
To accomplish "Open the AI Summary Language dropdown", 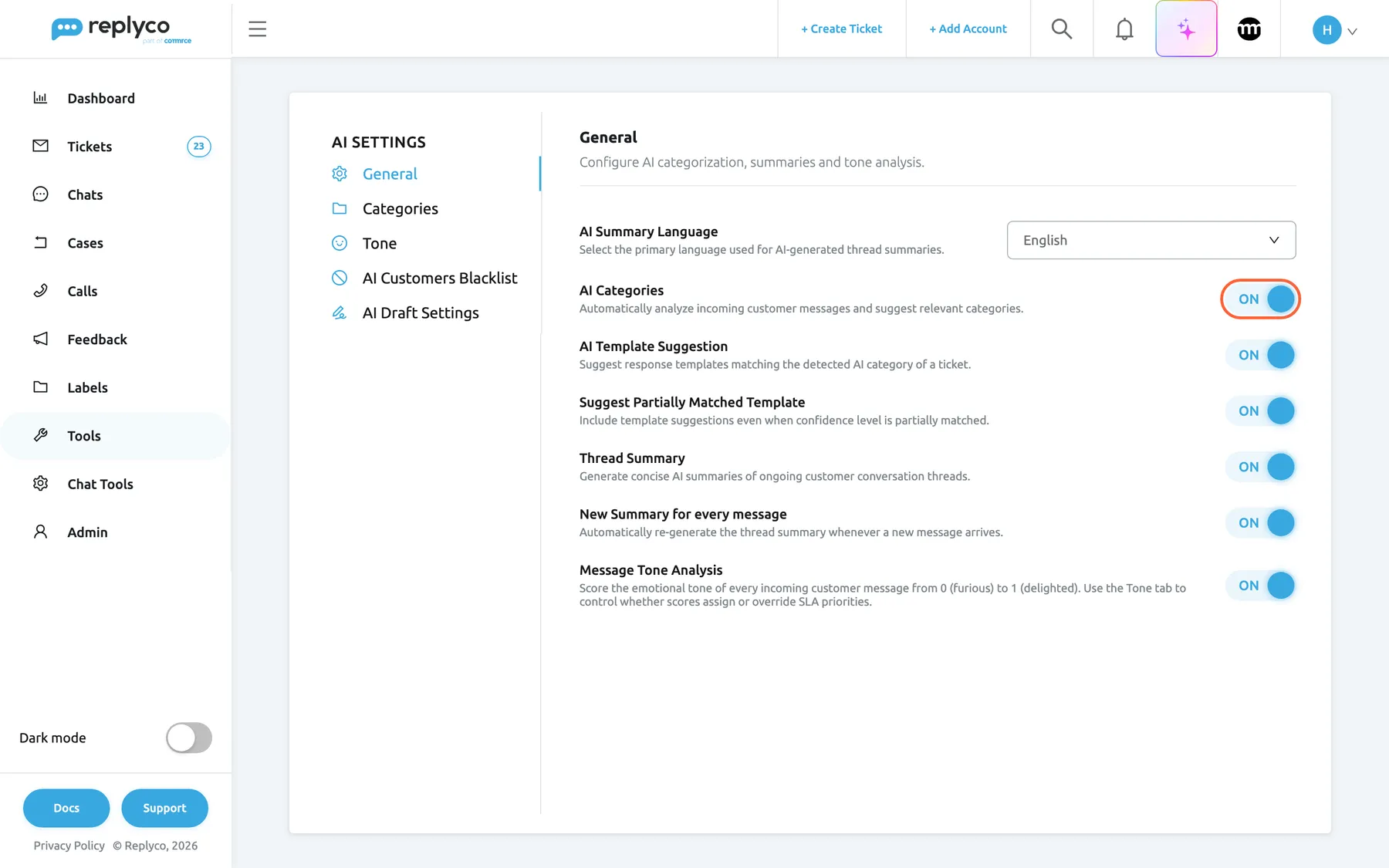I will click(1151, 240).
